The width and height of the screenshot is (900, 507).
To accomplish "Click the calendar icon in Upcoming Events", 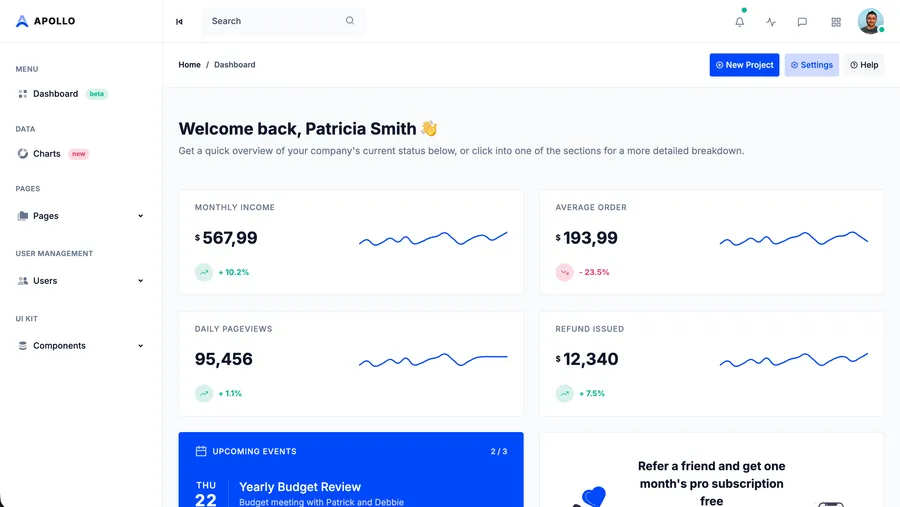I will [201, 451].
